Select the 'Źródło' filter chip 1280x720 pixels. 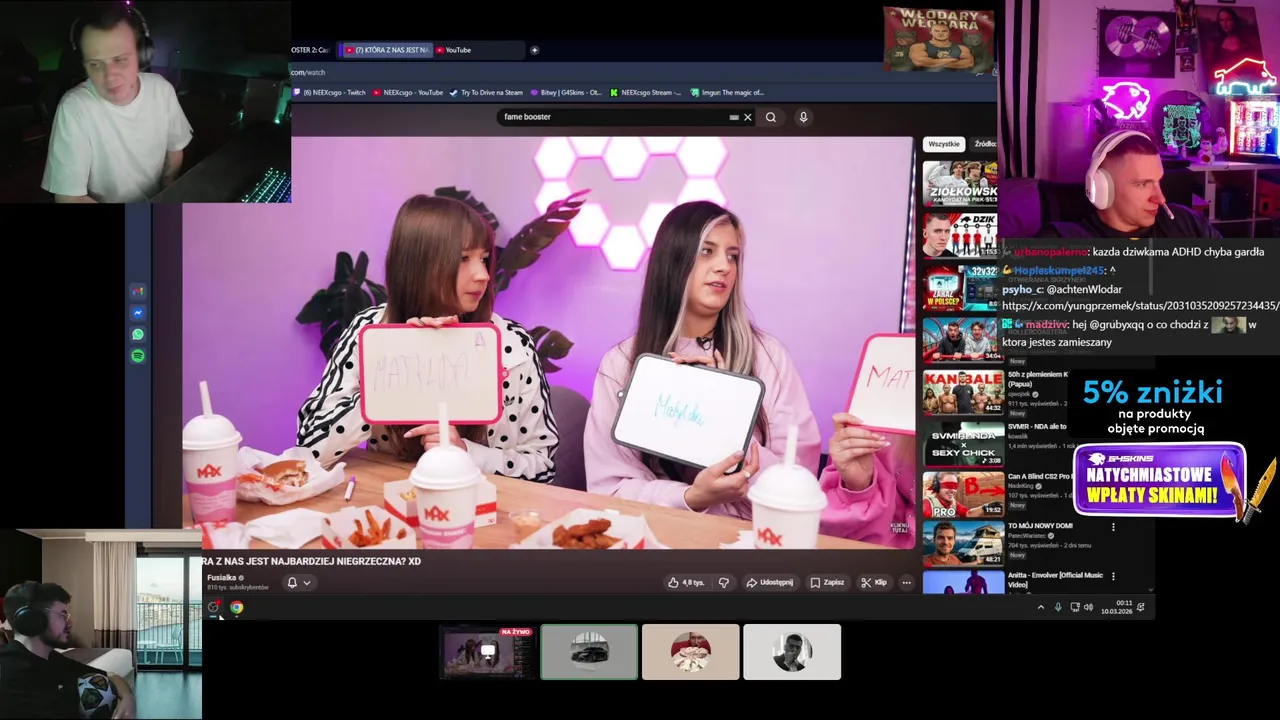click(984, 144)
